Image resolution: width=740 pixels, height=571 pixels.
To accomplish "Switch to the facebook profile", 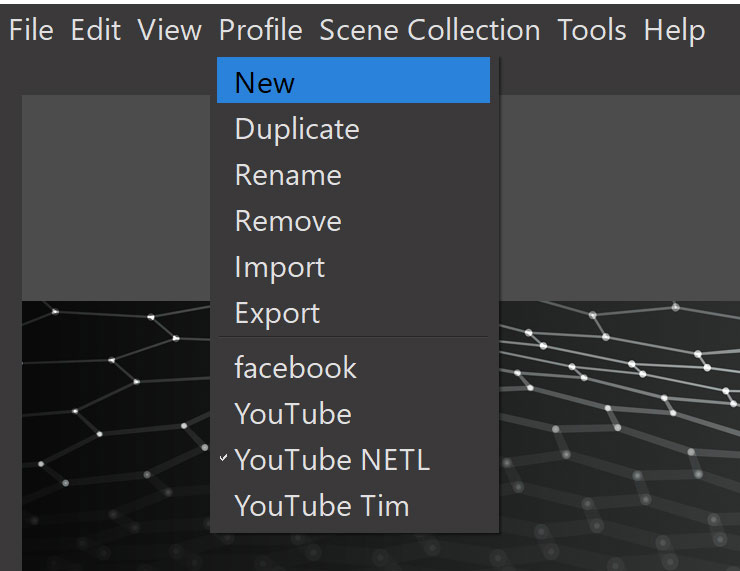I will [x=295, y=368].
